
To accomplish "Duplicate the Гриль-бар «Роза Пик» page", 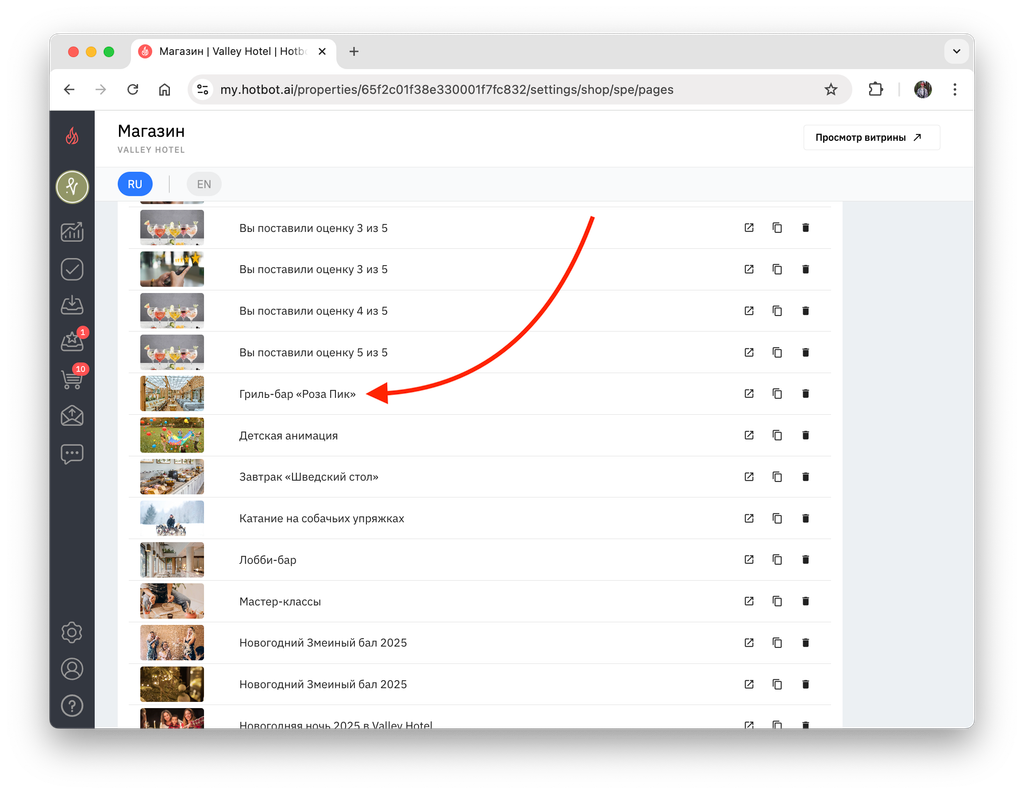I will pos(777,394).
